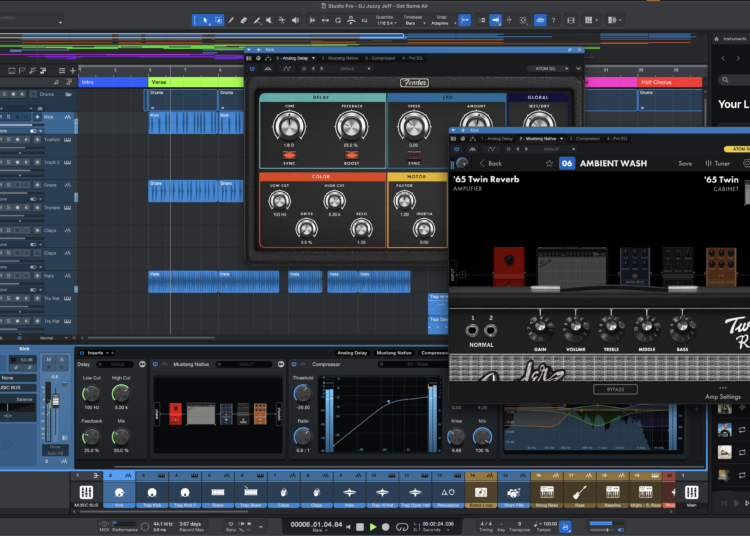Click the Snare channel icon
The width and height of the screenshot is (750, 536).
[218, 492]
